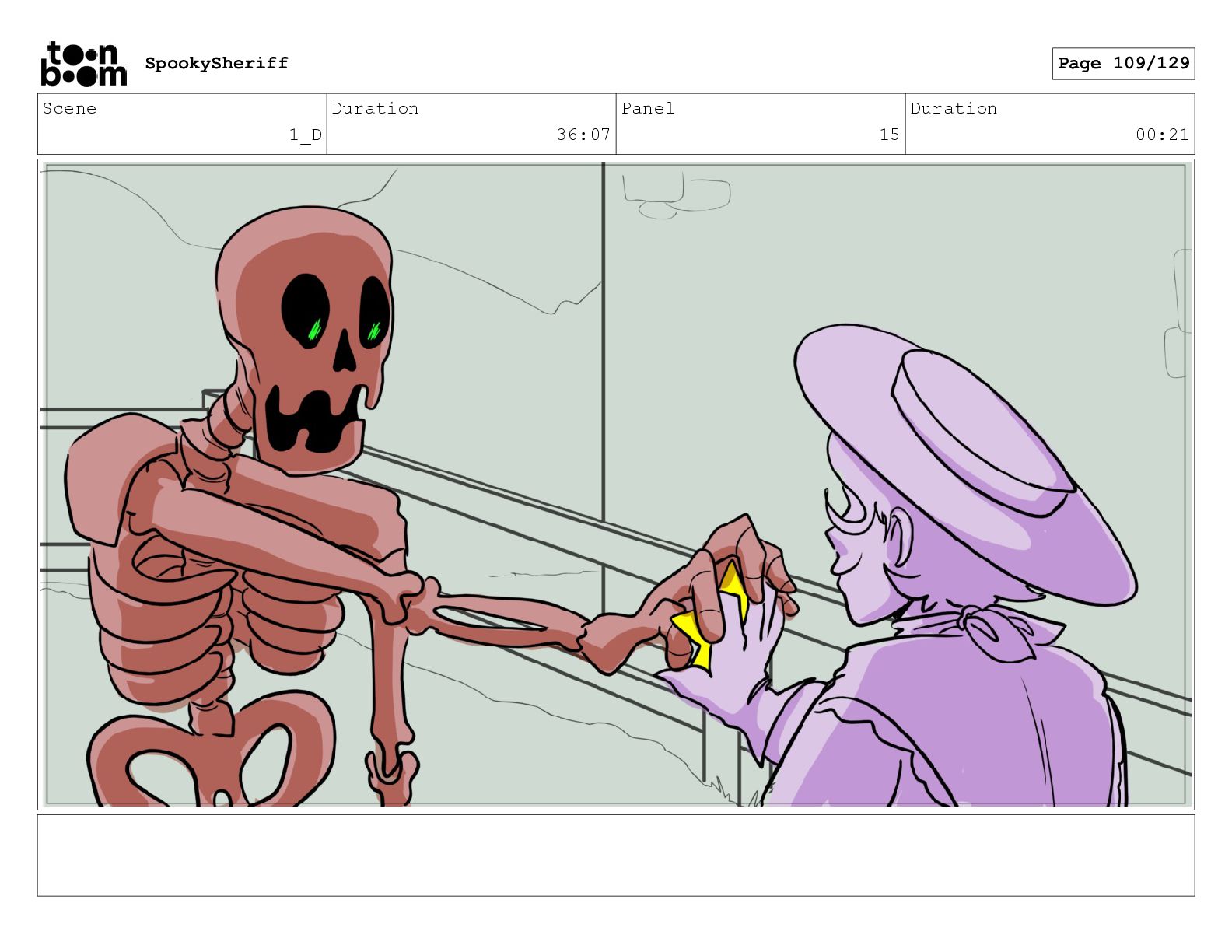Click the 'Page 109/129' page indicator
The width and height of the screenshot is (1232, 952).
(1123, 63)
